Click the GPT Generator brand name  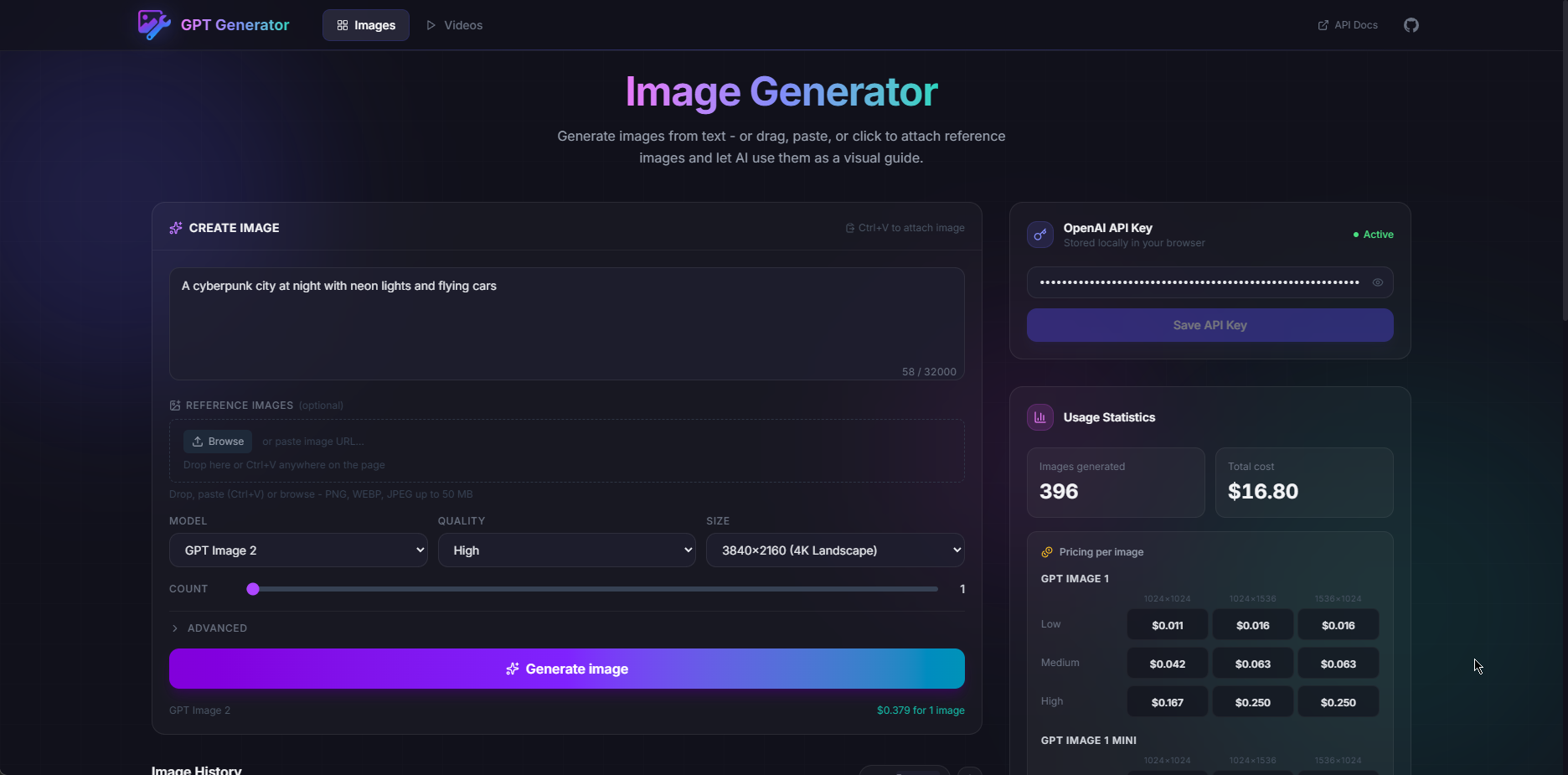[235, 25]
